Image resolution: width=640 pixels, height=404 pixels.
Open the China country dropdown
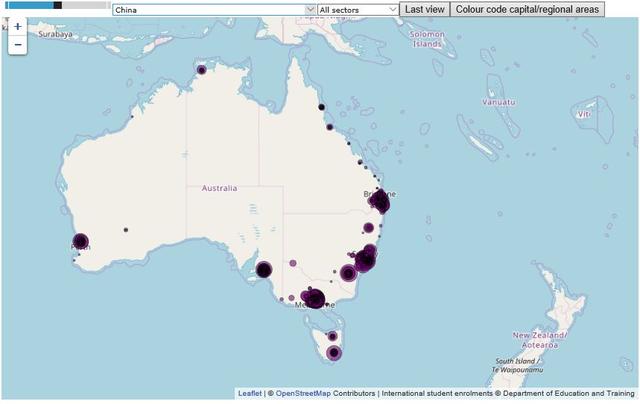coord(214,10)
